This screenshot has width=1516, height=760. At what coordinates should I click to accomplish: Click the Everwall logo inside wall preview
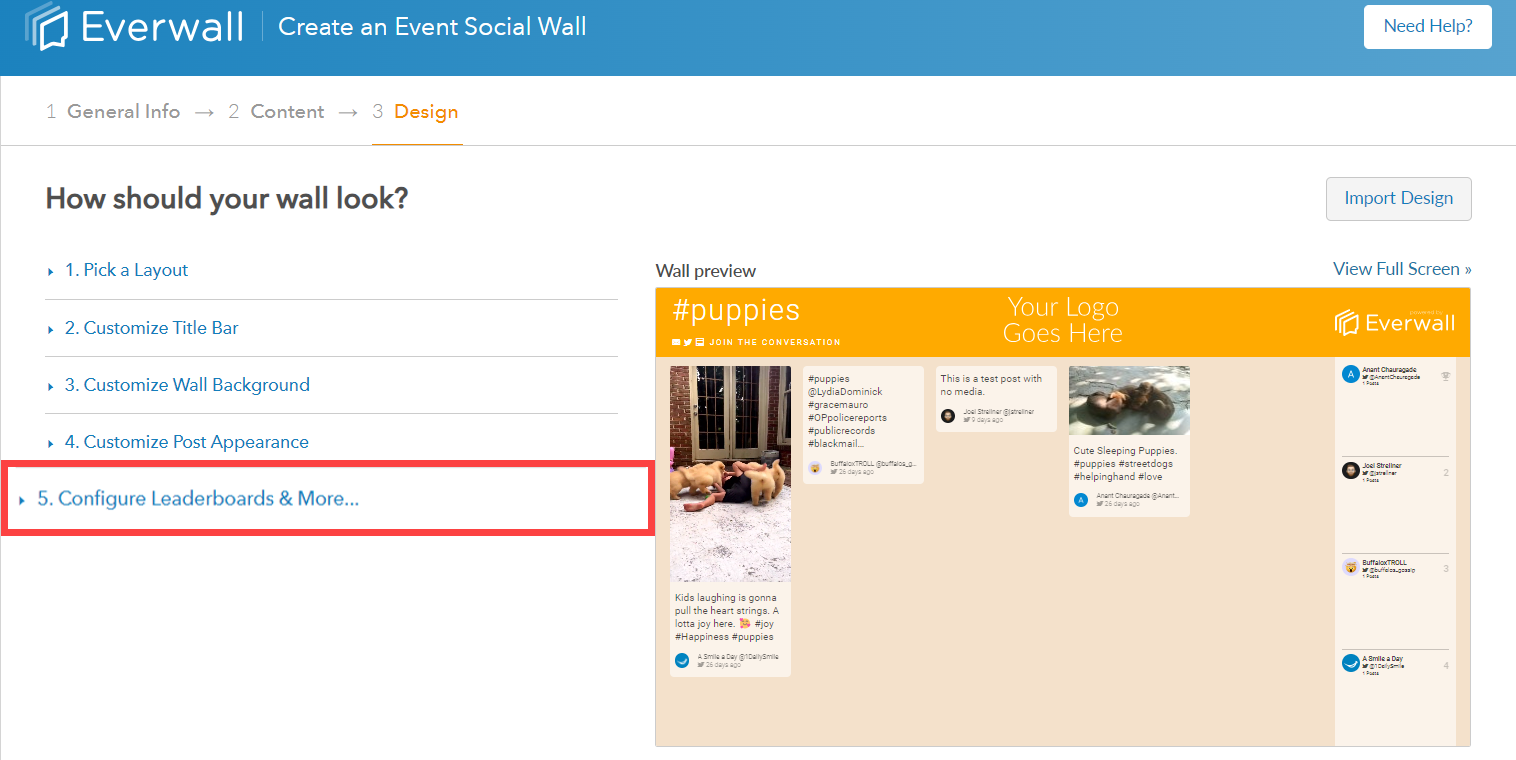pyautogui.click(x=1395, y=322)
